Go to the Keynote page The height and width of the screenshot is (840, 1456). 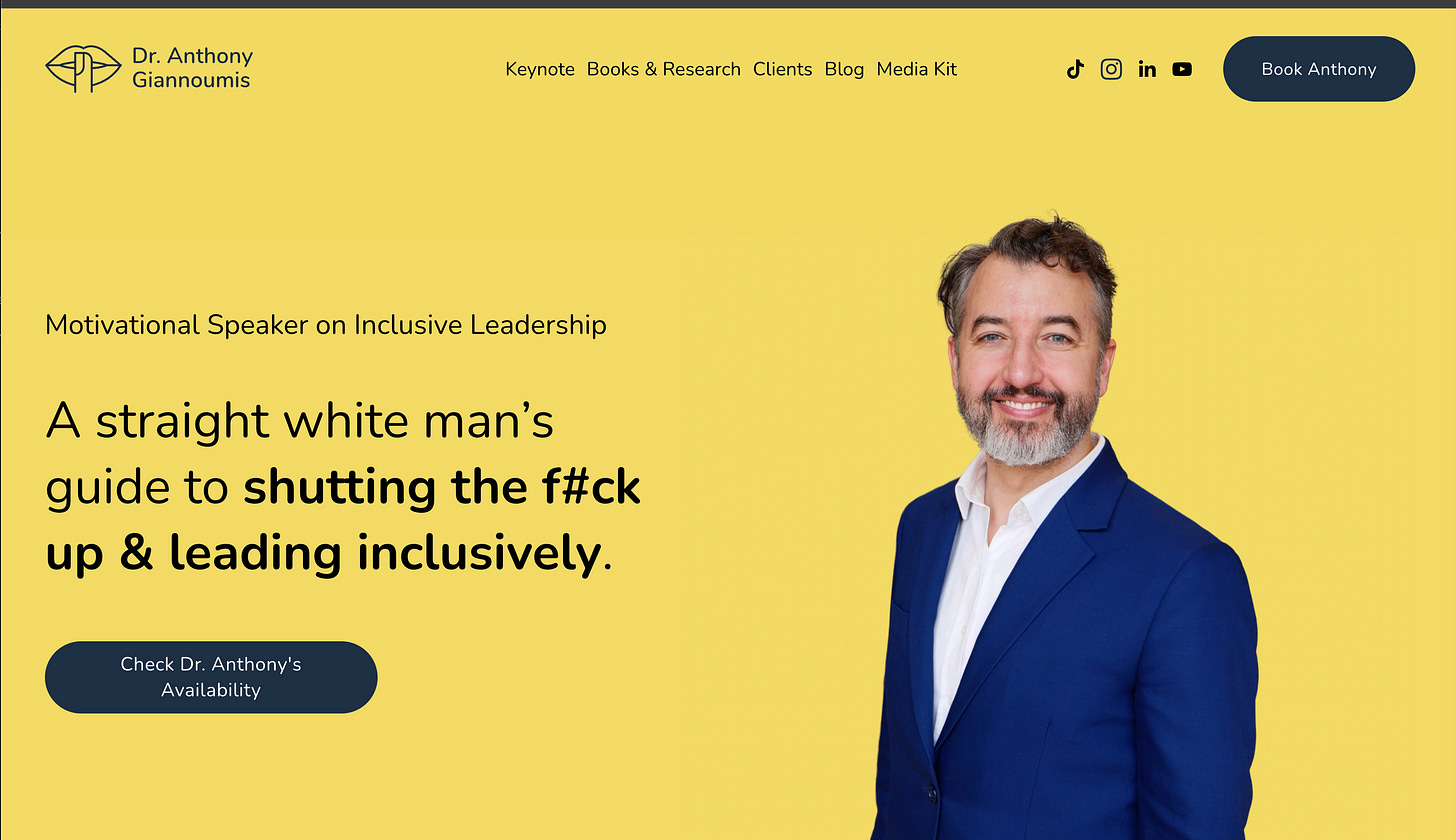tap(540, 69)
